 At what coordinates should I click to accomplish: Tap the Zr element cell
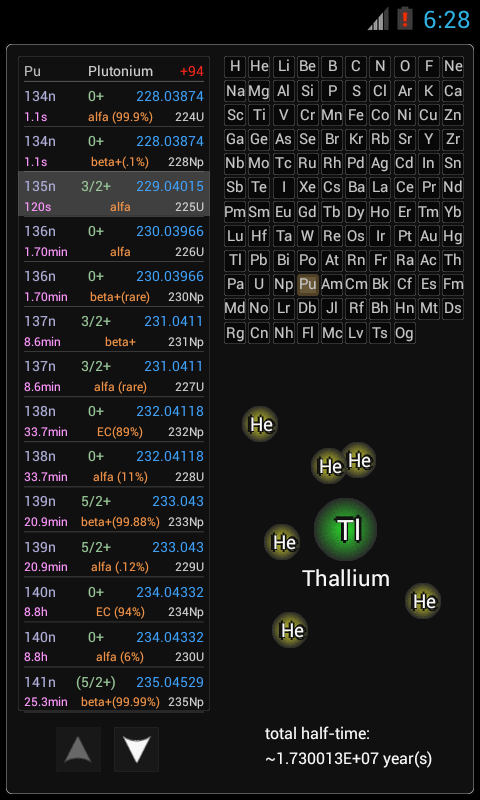point(453,139)
